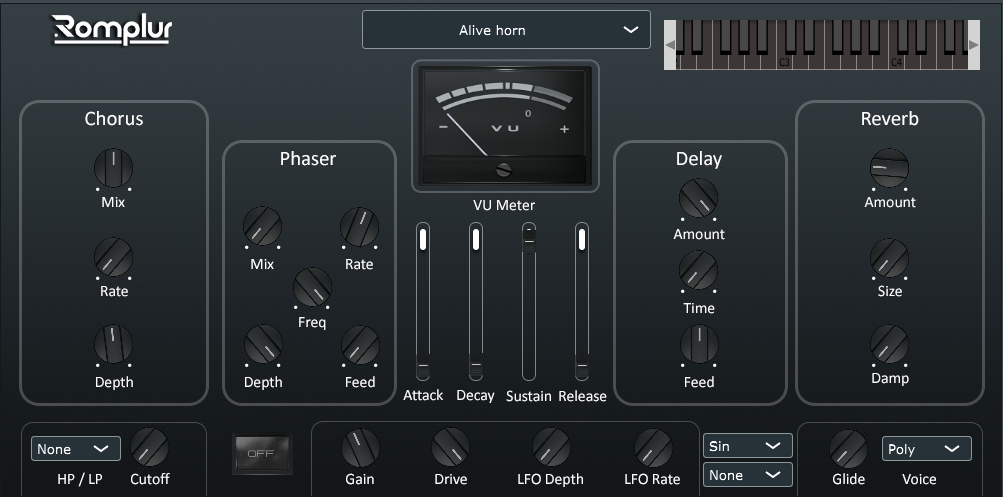
Task: Toggle the OFF switch button
Action: pos(262,454)
